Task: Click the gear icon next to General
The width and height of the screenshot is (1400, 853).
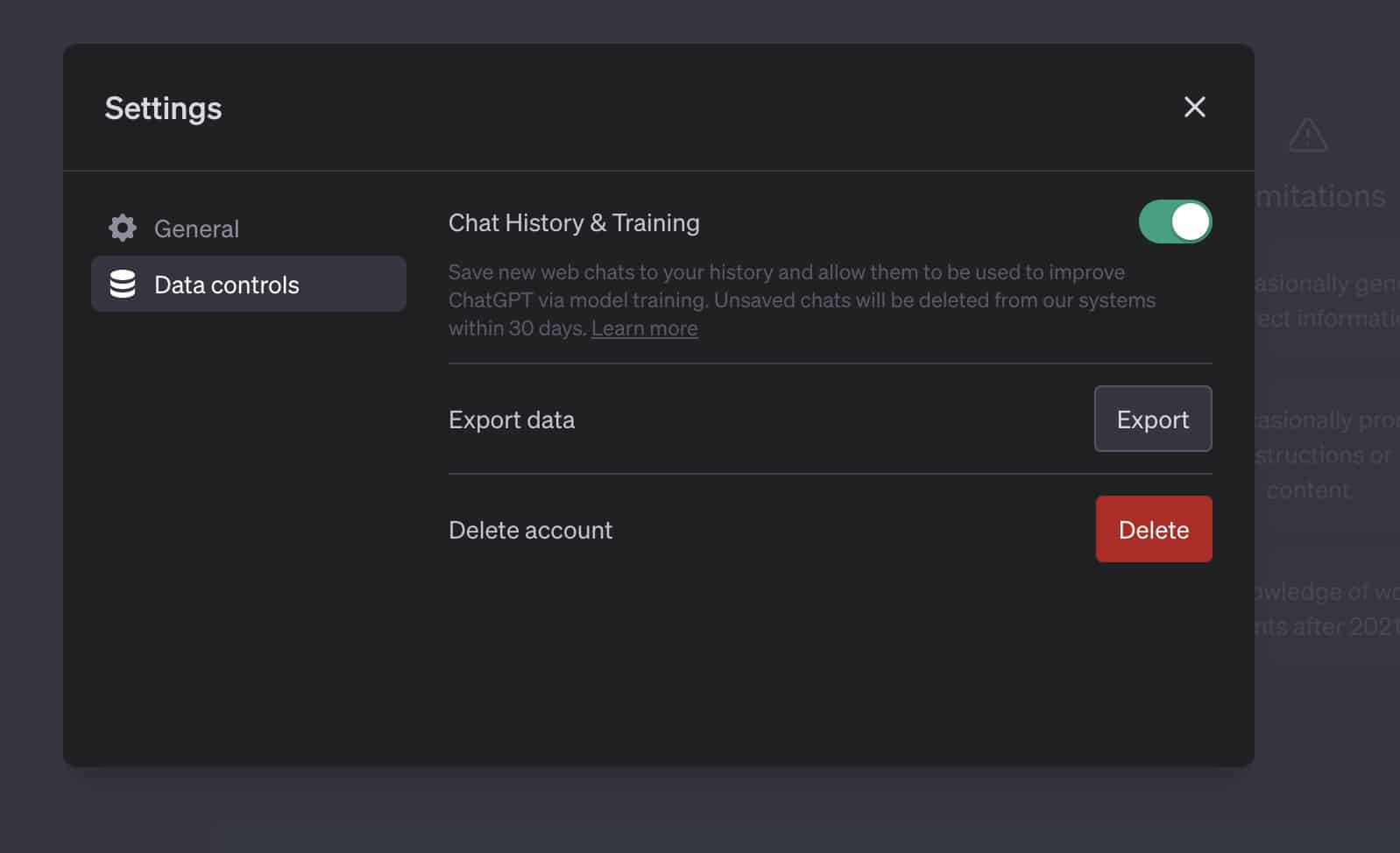Action: [x=123, y=228]
